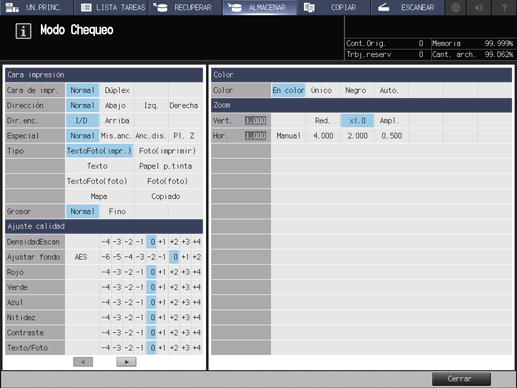Open the UN.PRINC. tab
Screen dimensions: 517x388
36,7
